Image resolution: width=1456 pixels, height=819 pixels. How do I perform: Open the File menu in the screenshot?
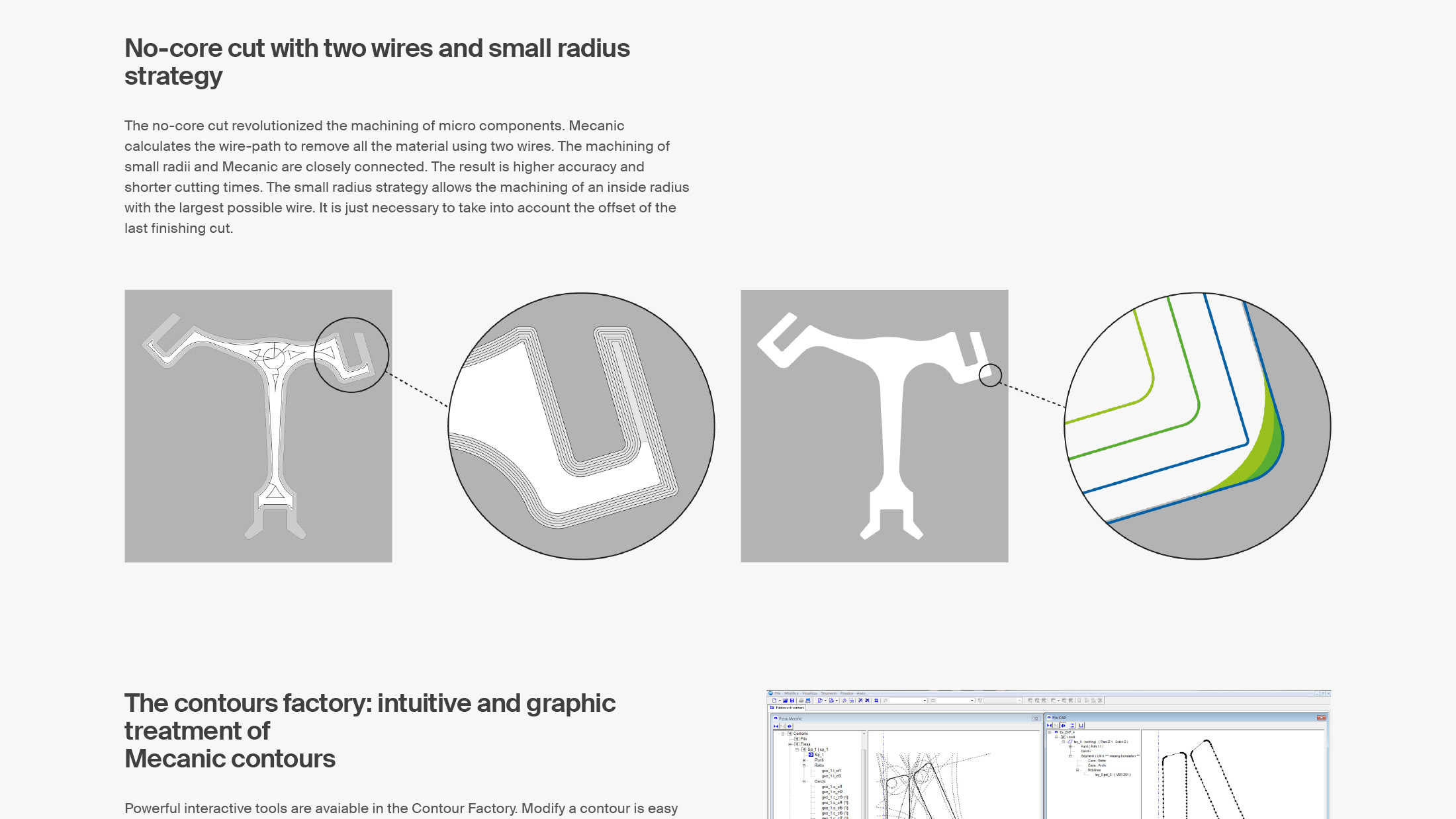(778, 693)
